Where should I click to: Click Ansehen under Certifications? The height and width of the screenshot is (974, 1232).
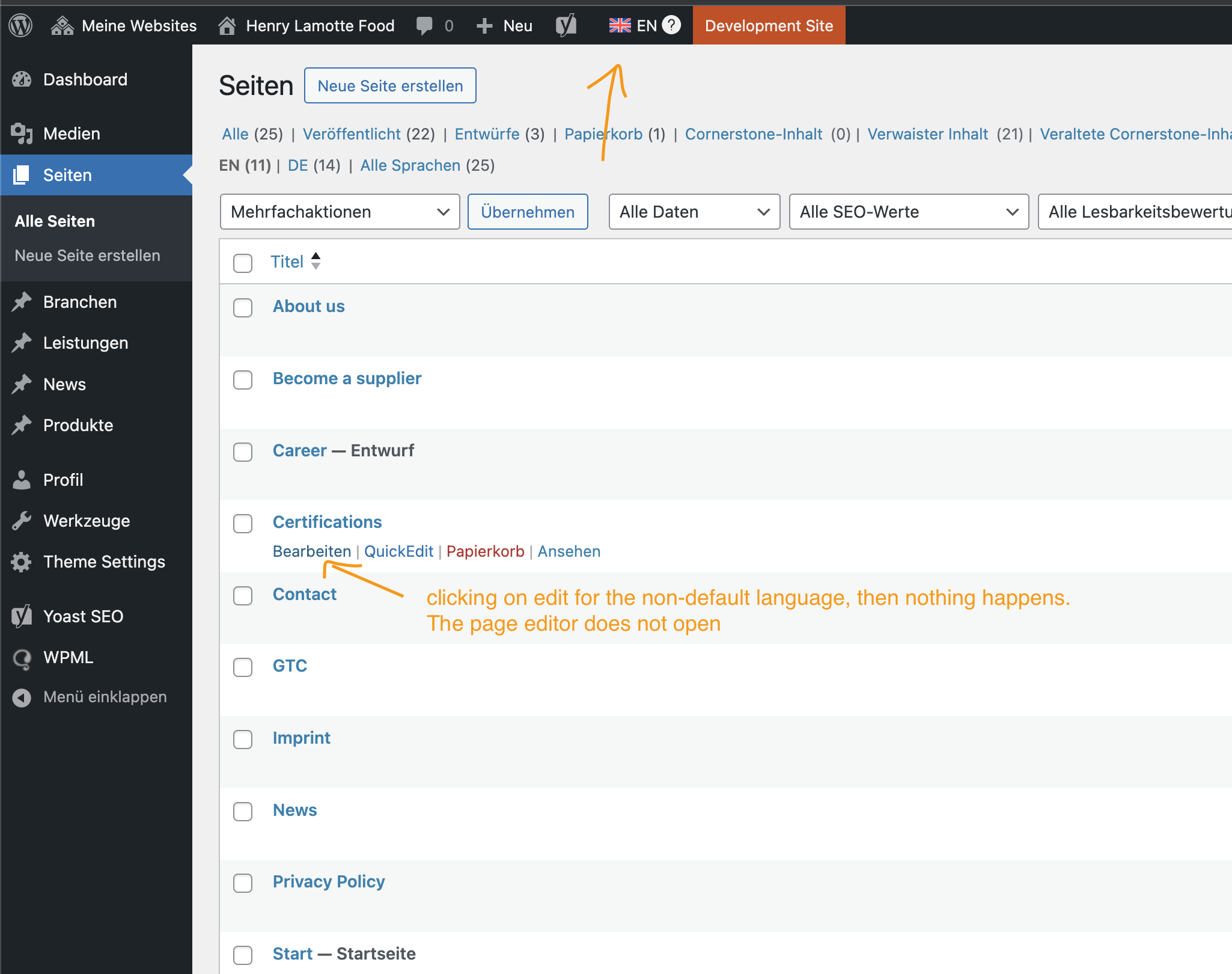pyautogui.click(x=569, y=551)
